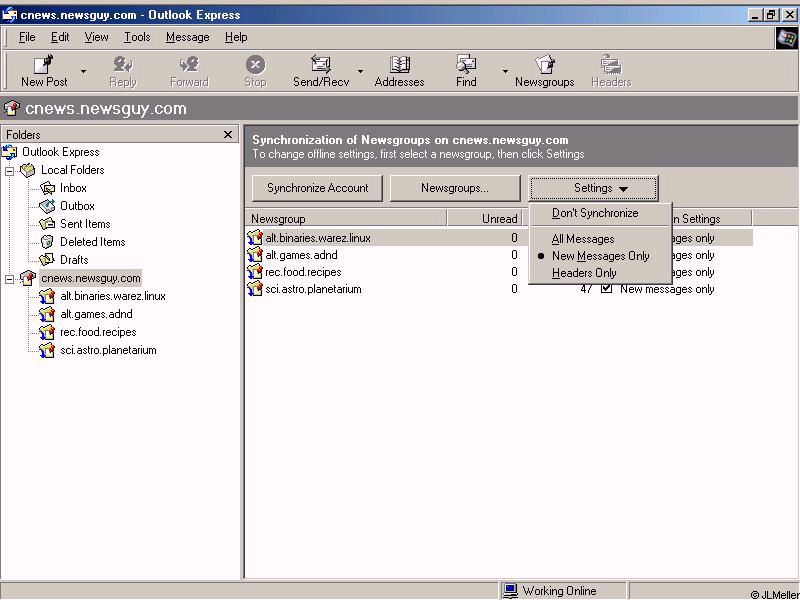
Task: Close the Folders pane
Action: click(228, 134)
